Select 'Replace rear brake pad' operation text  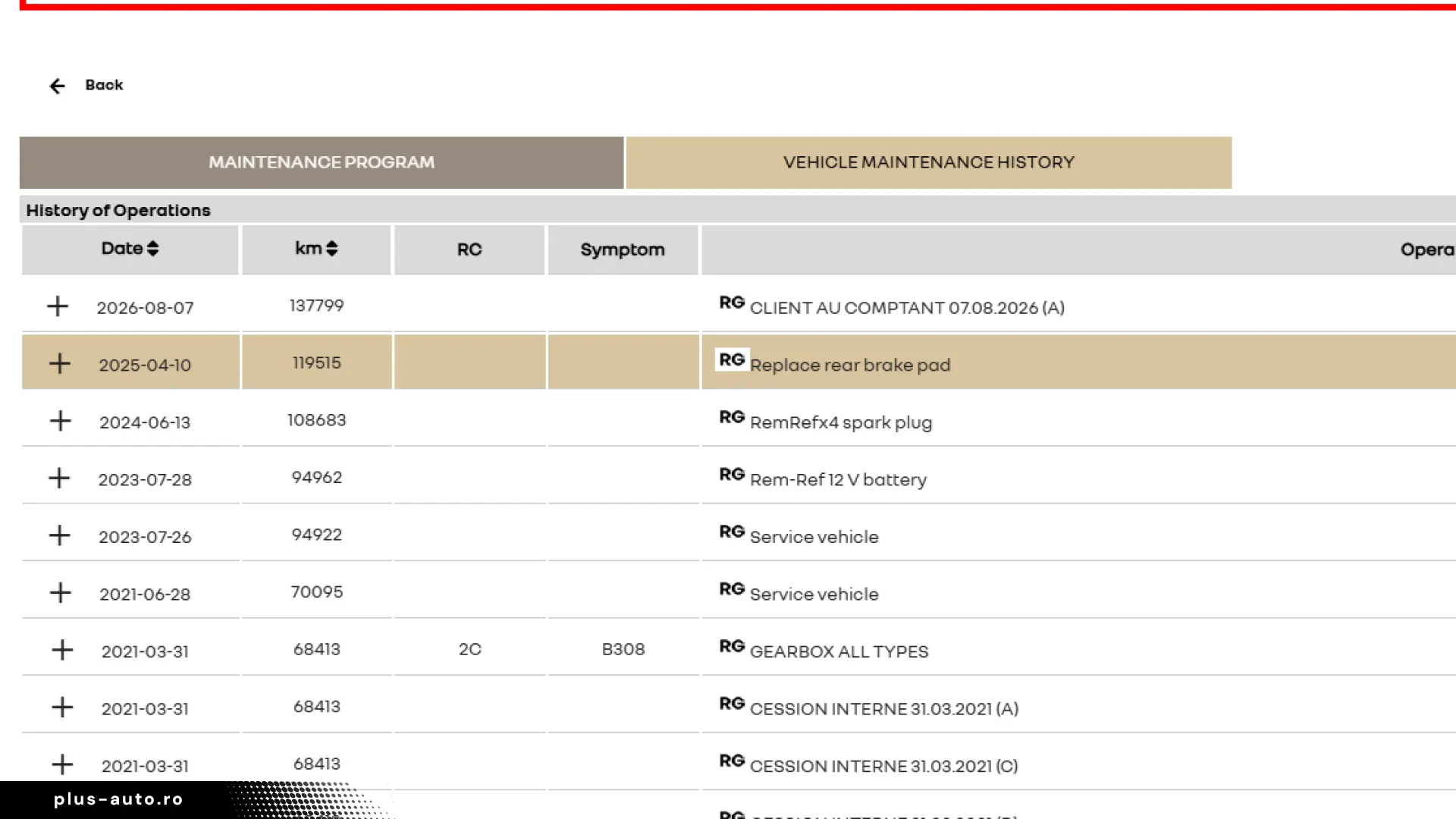(850, 366)
